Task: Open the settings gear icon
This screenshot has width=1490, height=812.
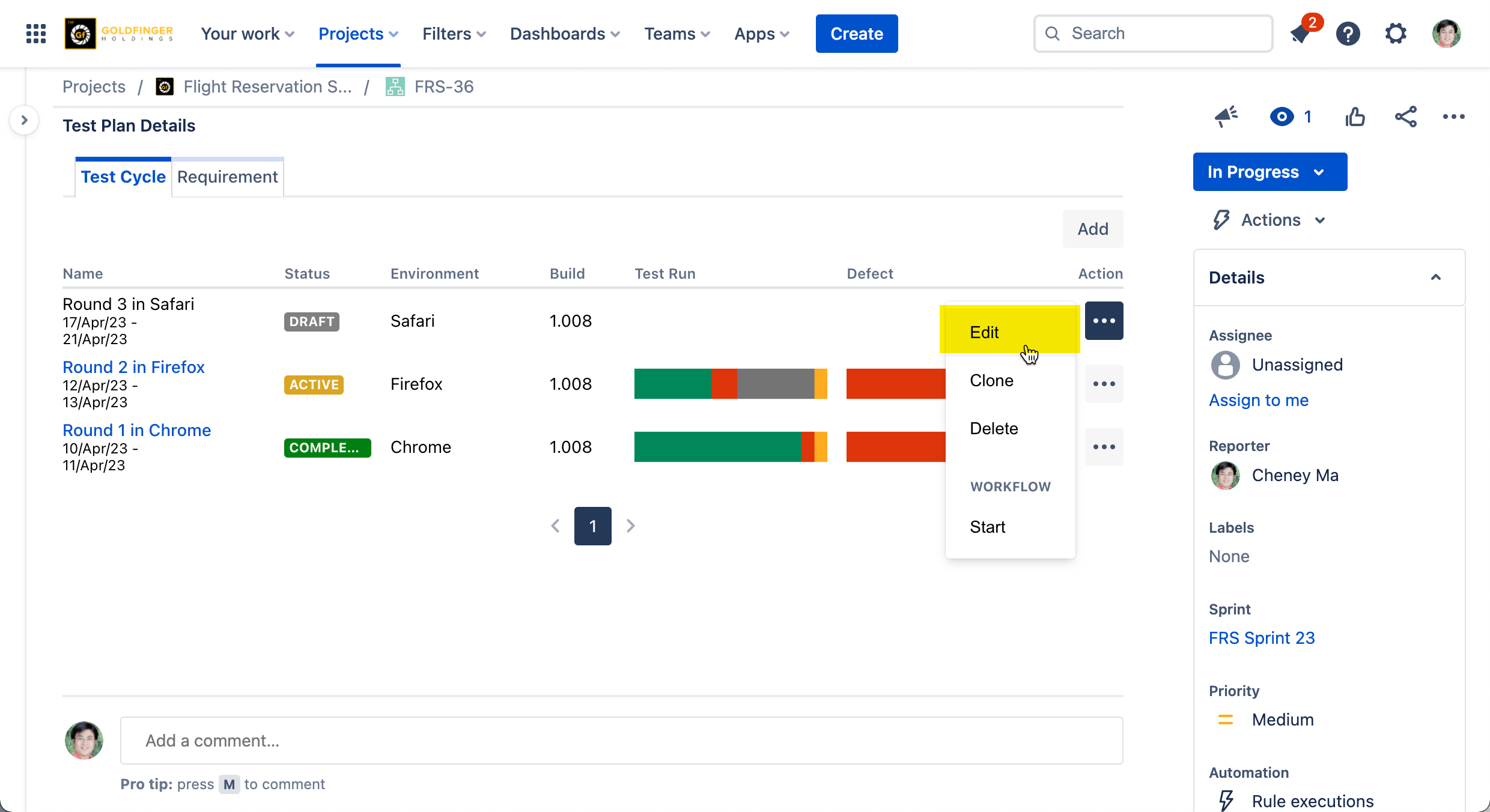Action: point(1396,34)
